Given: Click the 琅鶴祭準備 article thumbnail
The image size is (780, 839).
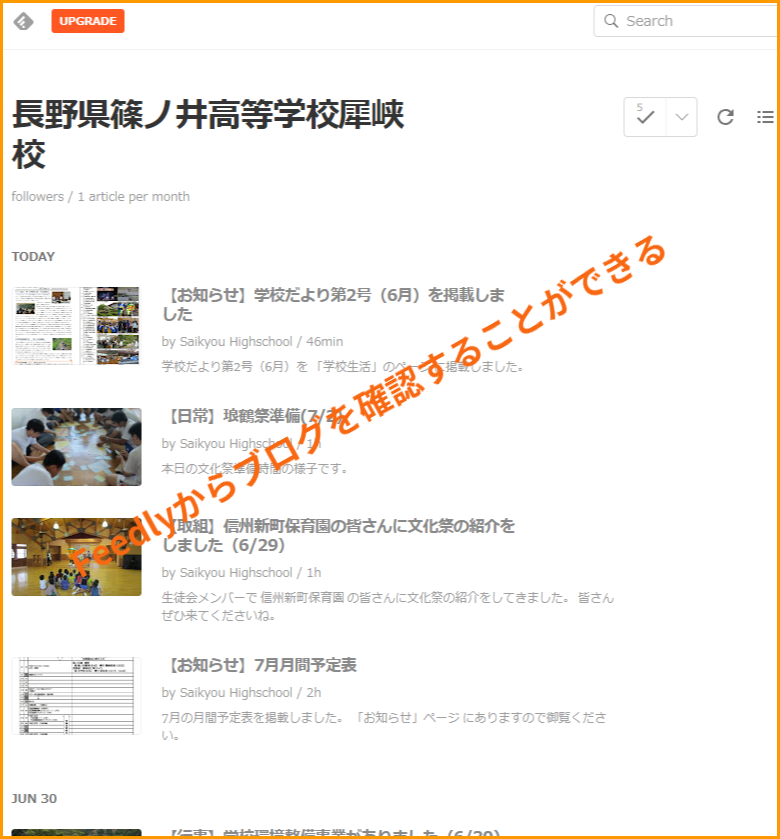Looking at the screenshot, I should 76,446.
